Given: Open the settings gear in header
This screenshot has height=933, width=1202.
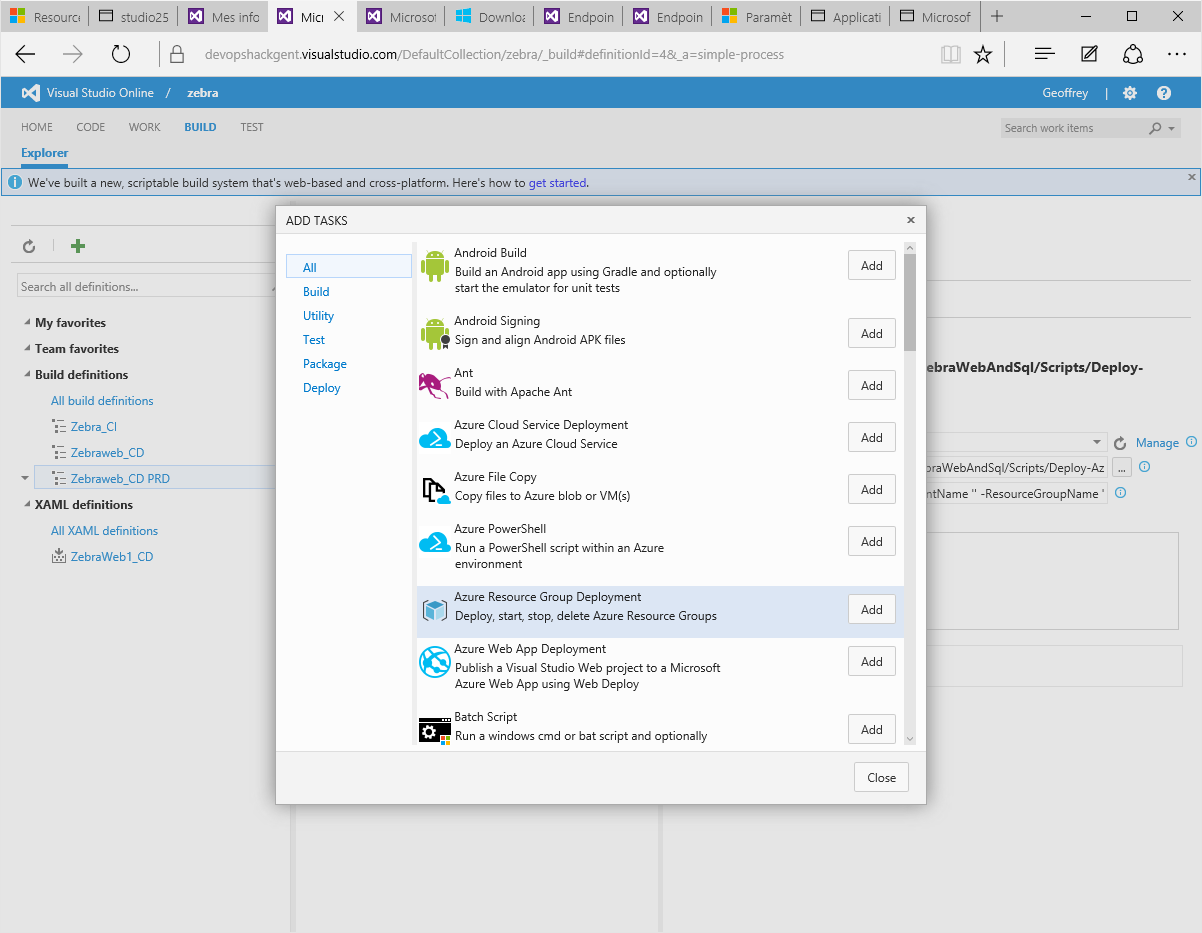Looking at the screenshot, I should tap(1130, 93).
